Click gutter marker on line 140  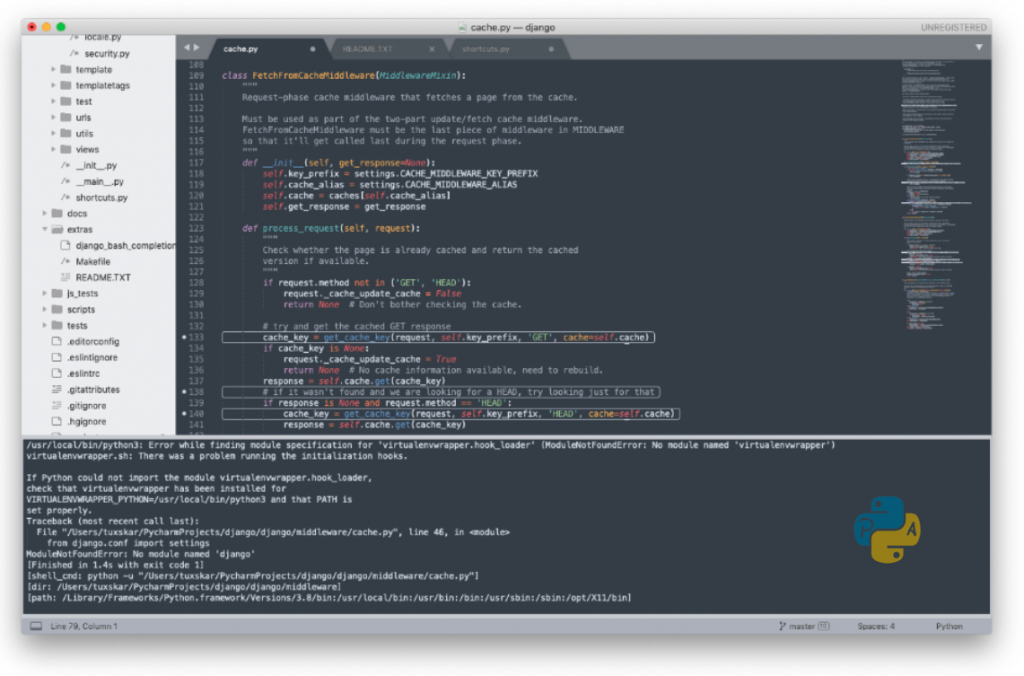click(x=184, y=414)
